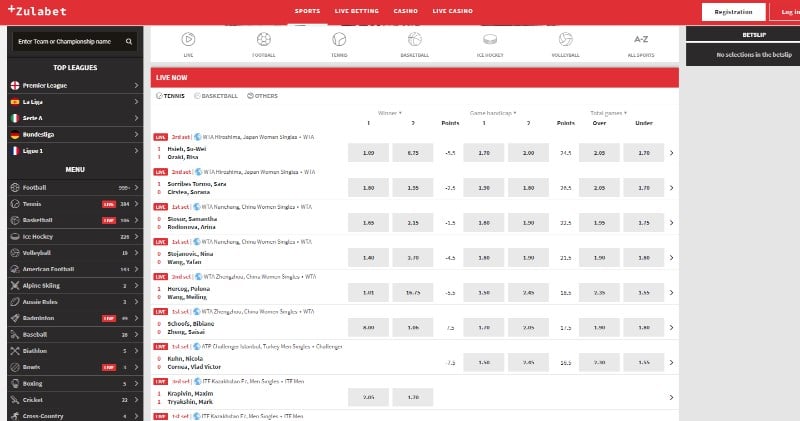The height and width of the screenshot is (421, 800).
Task: Click the Hercog, Polona player name
Action: tap(189, 289)
